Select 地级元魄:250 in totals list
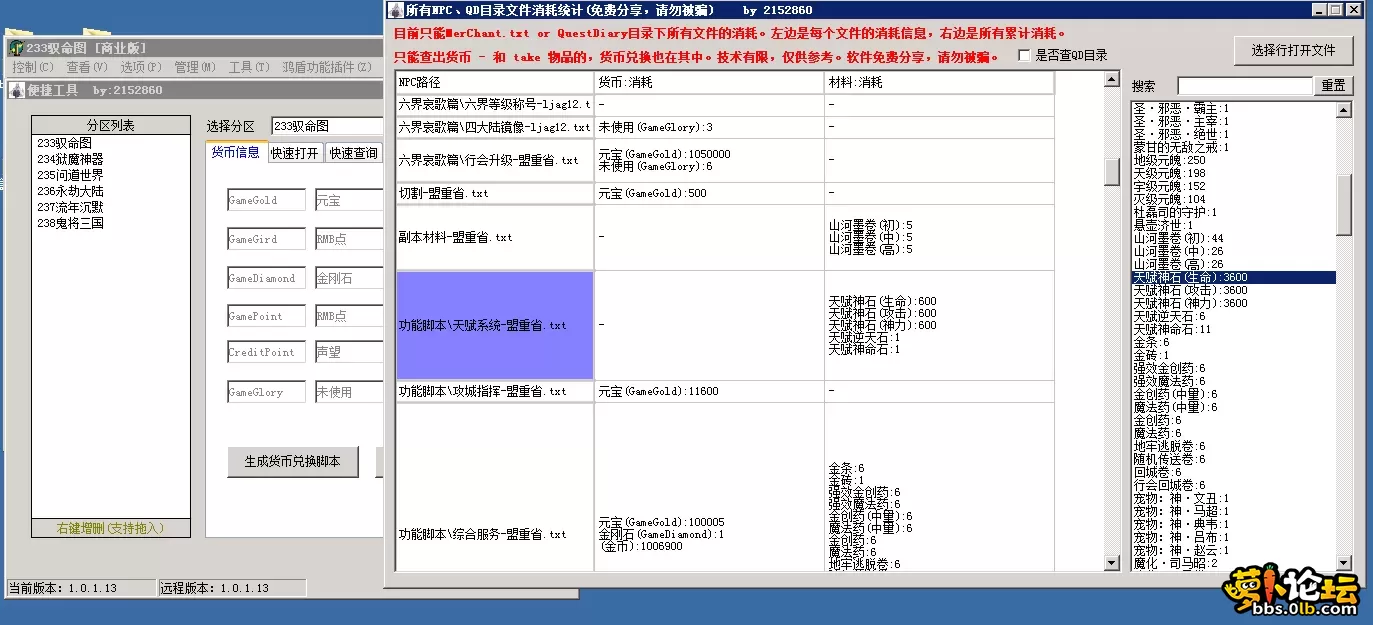The image size is (1373, 625). click(x=1234, y=160)
